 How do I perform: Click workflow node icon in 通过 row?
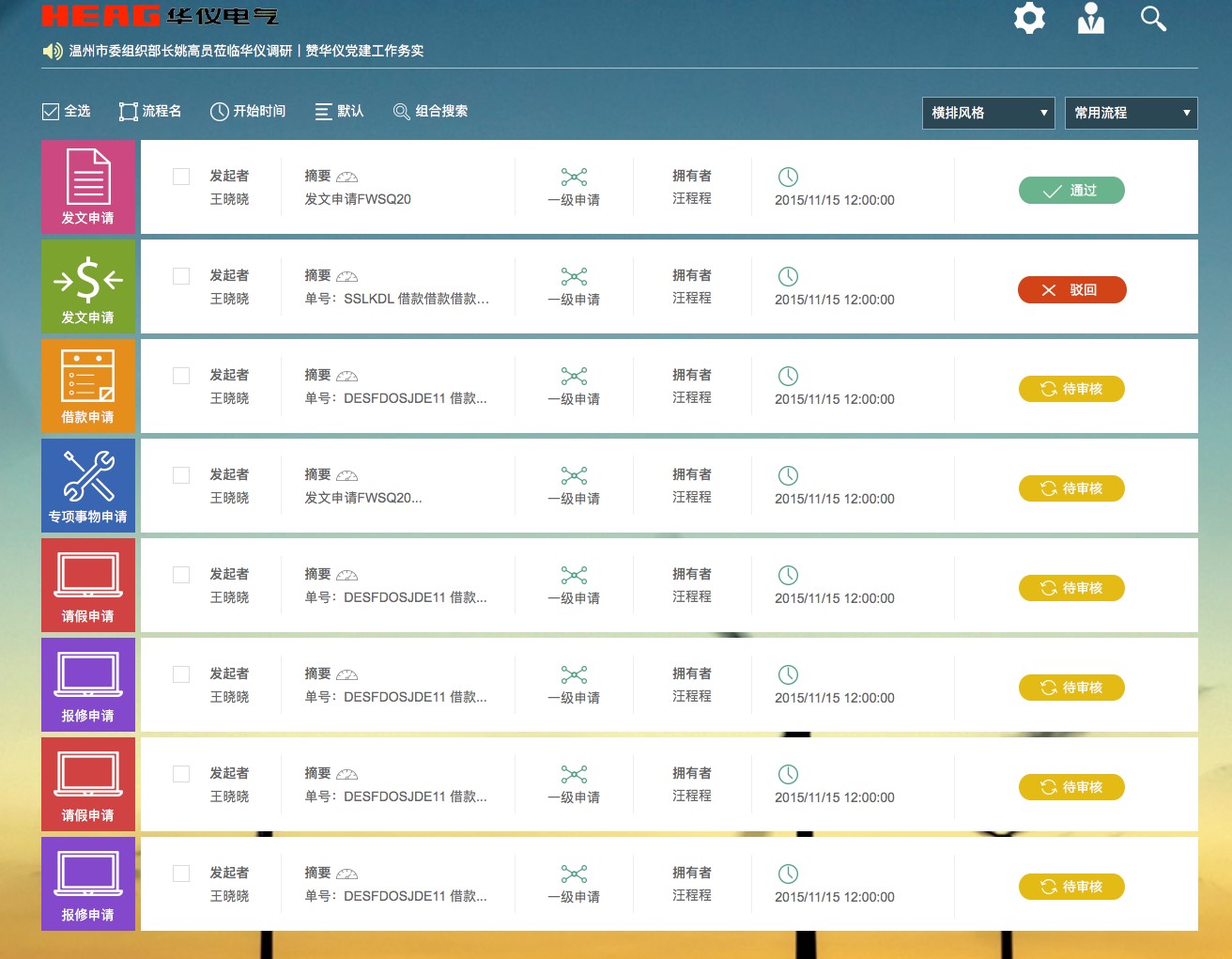pyautogui.click(x=574, y=177)
